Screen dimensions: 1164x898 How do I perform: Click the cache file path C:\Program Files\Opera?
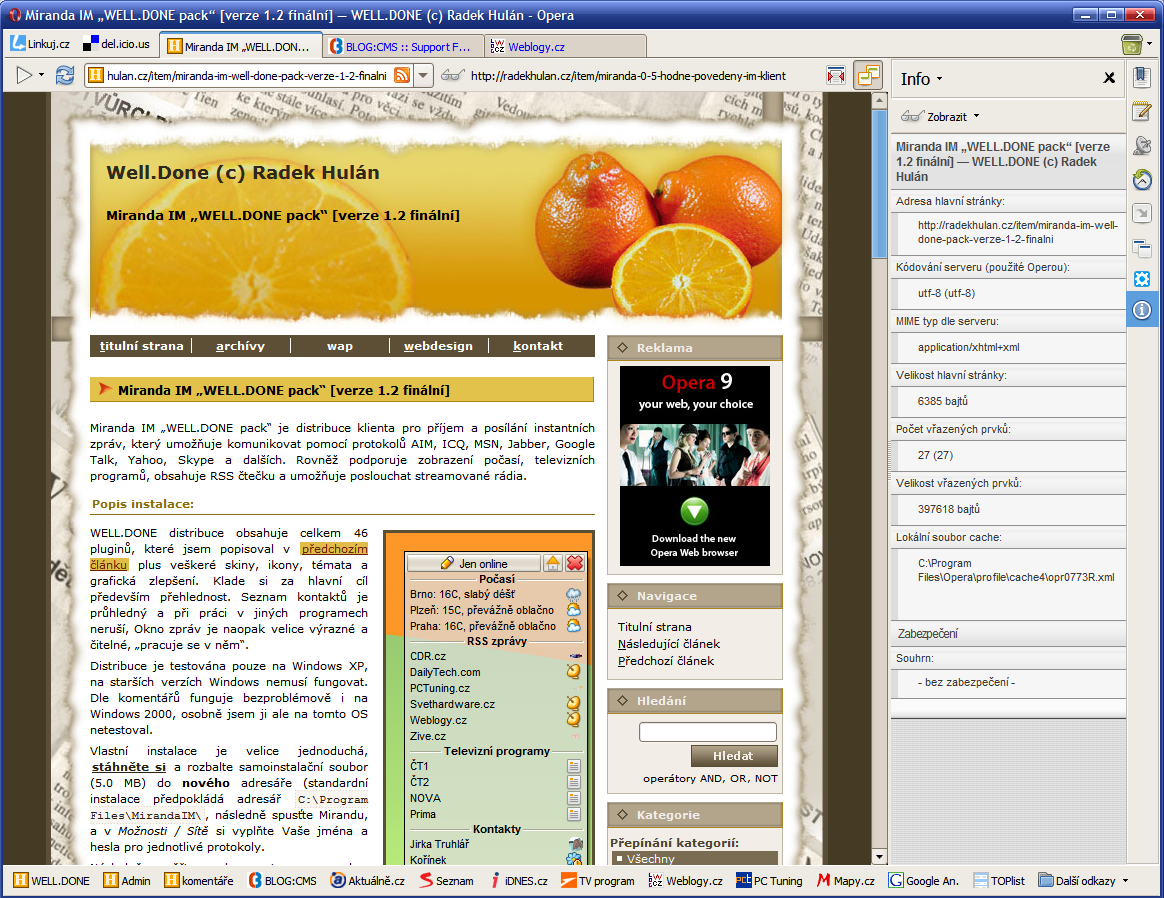[x=1016, y=570]
